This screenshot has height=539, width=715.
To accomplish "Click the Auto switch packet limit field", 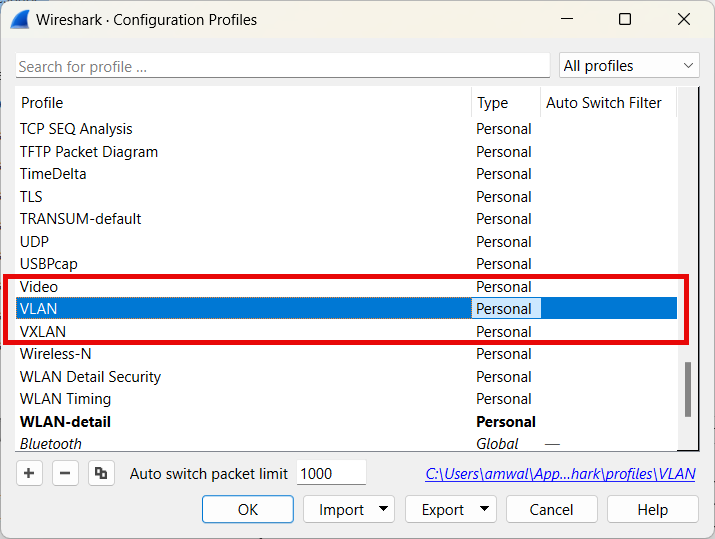I will click(331, 474).
